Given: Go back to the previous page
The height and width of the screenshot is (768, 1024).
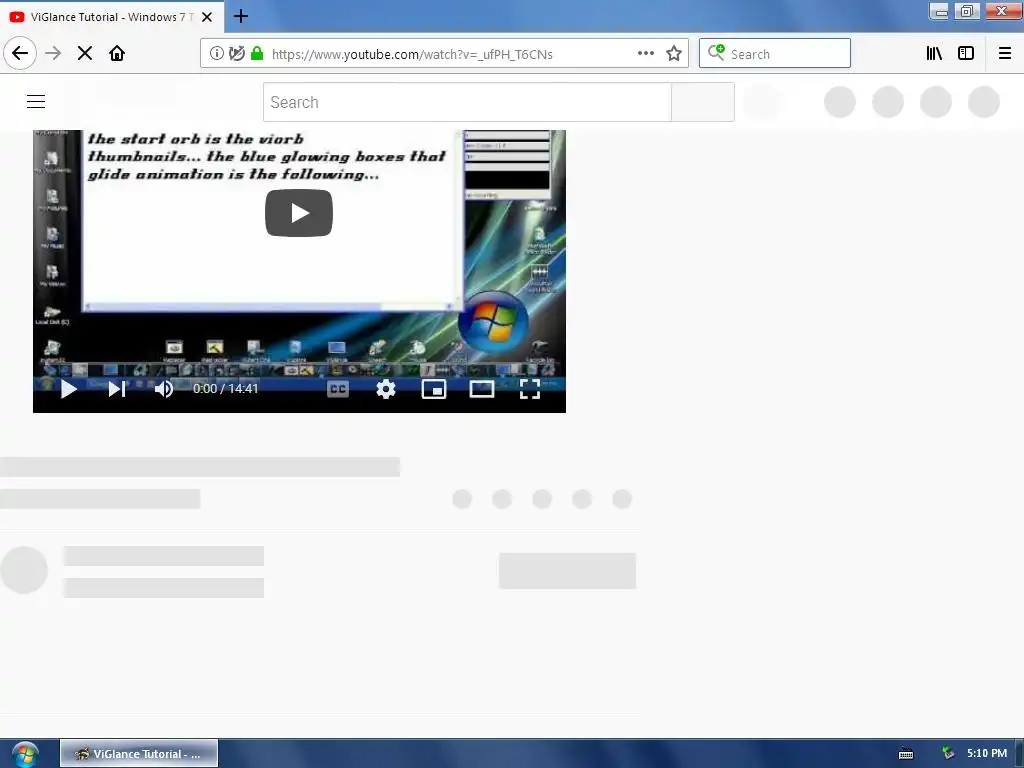Looking at the screenshot, I should tap(20, 53).
